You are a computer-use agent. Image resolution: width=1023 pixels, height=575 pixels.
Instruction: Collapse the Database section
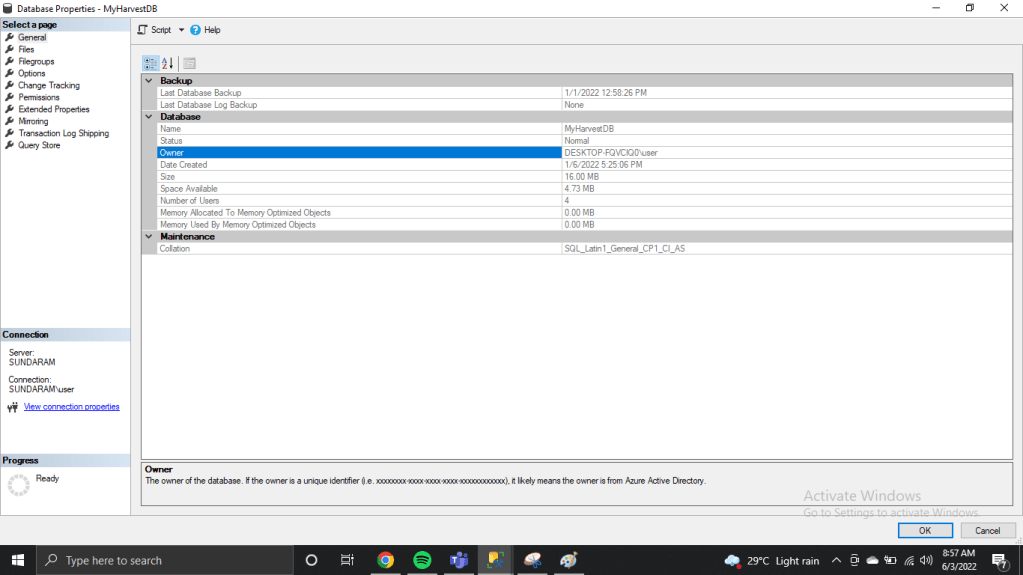point(149,117)
